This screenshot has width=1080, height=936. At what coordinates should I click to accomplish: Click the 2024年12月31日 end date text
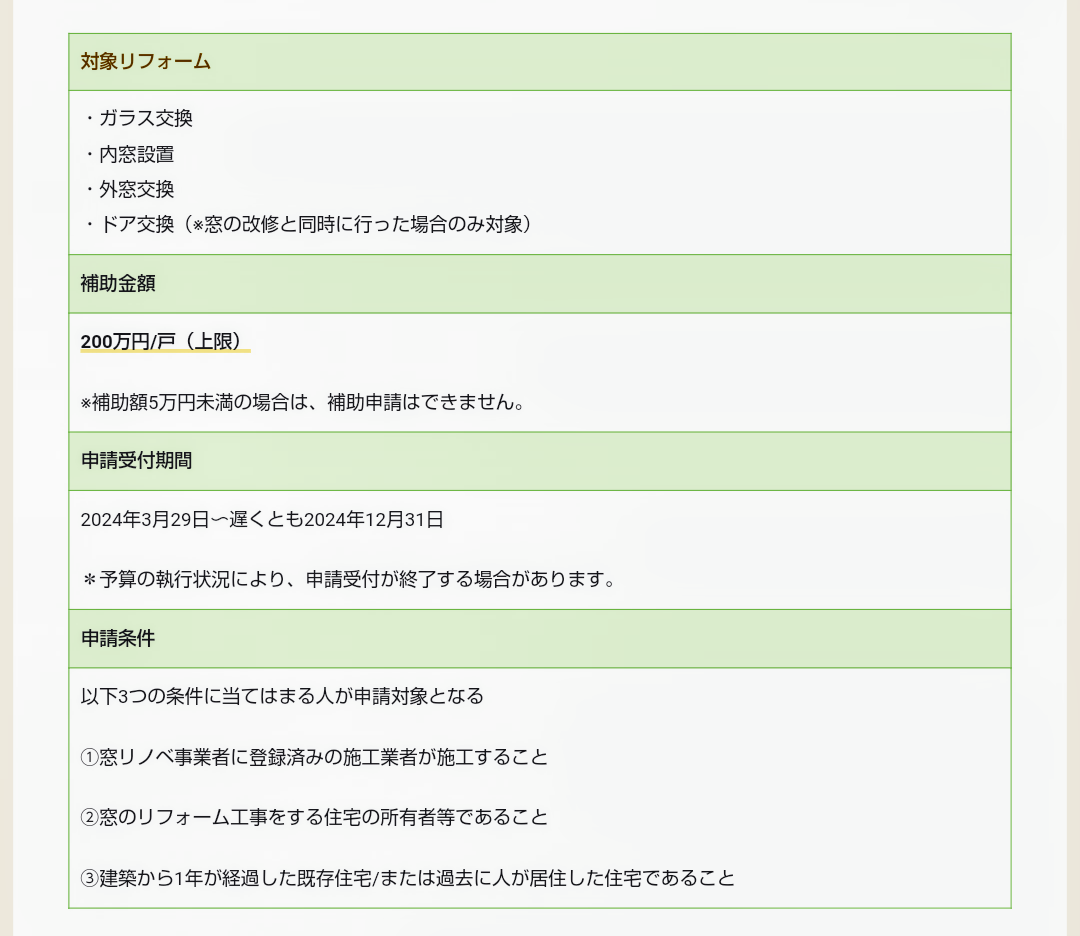pos(374,520)
